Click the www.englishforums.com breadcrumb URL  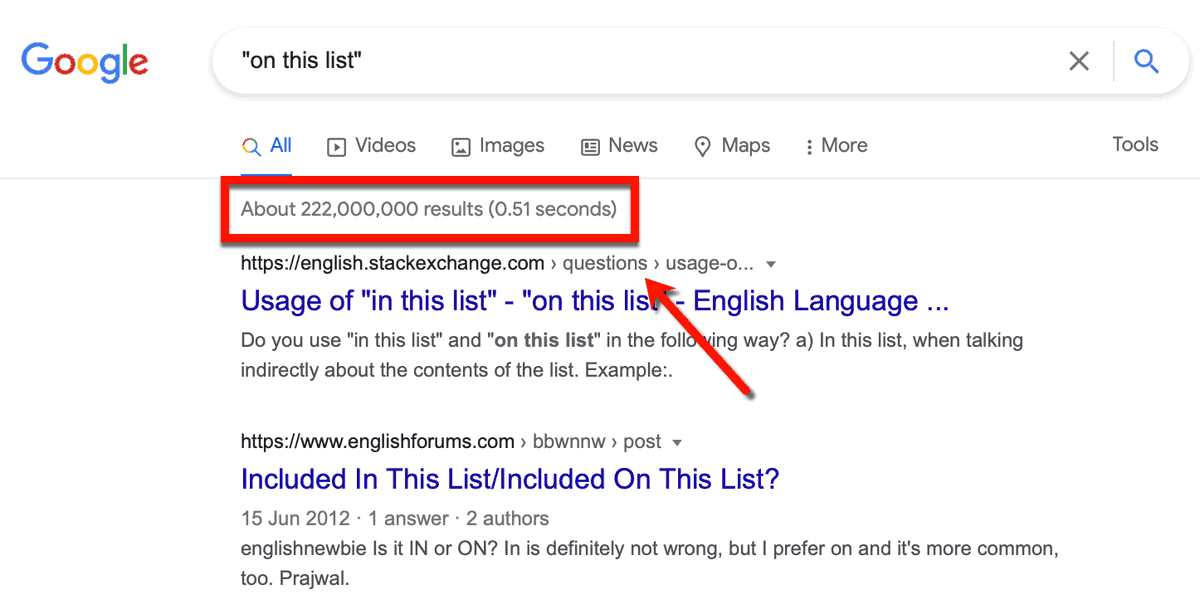(x=377, y=441)
